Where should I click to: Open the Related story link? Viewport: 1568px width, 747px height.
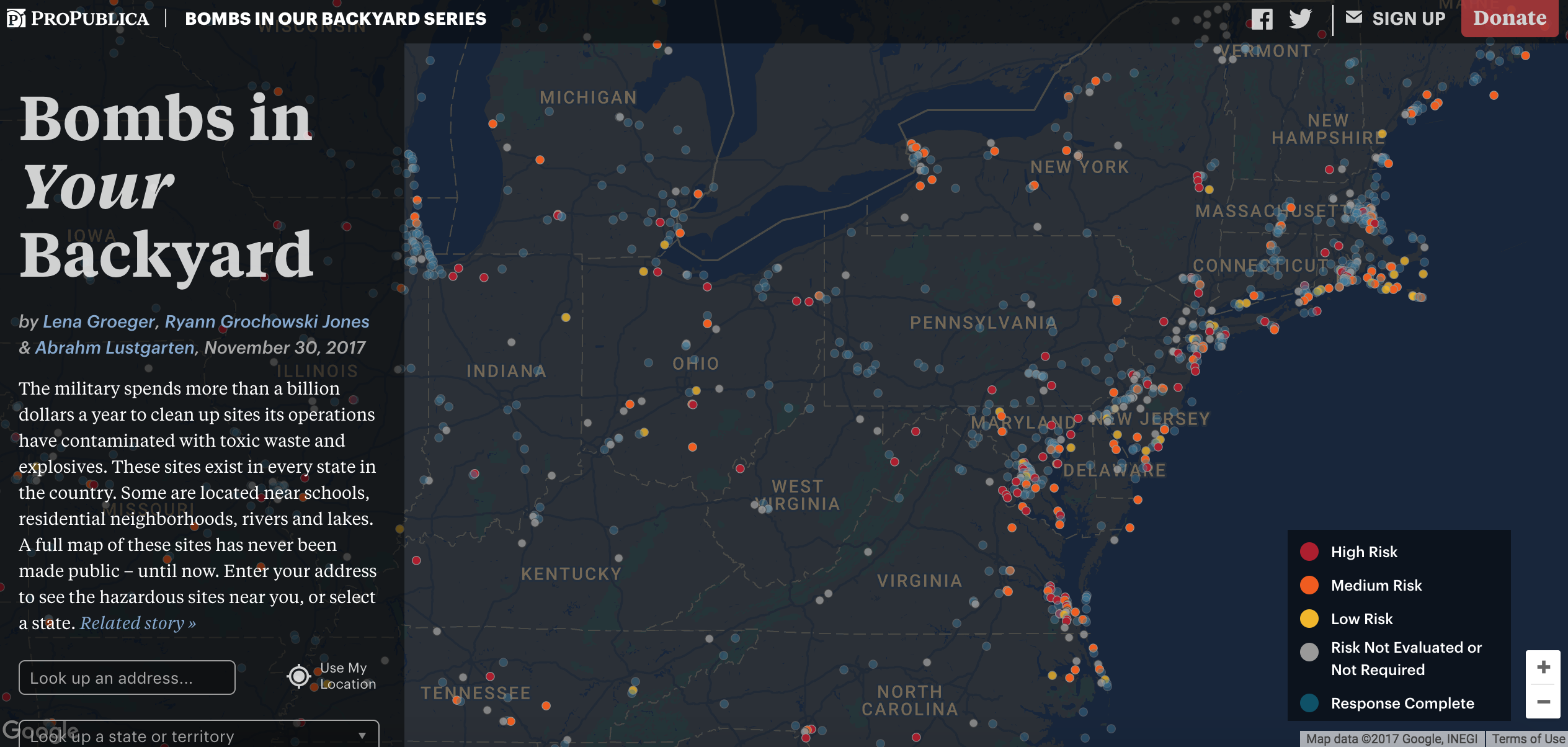(x=138, y=623)
